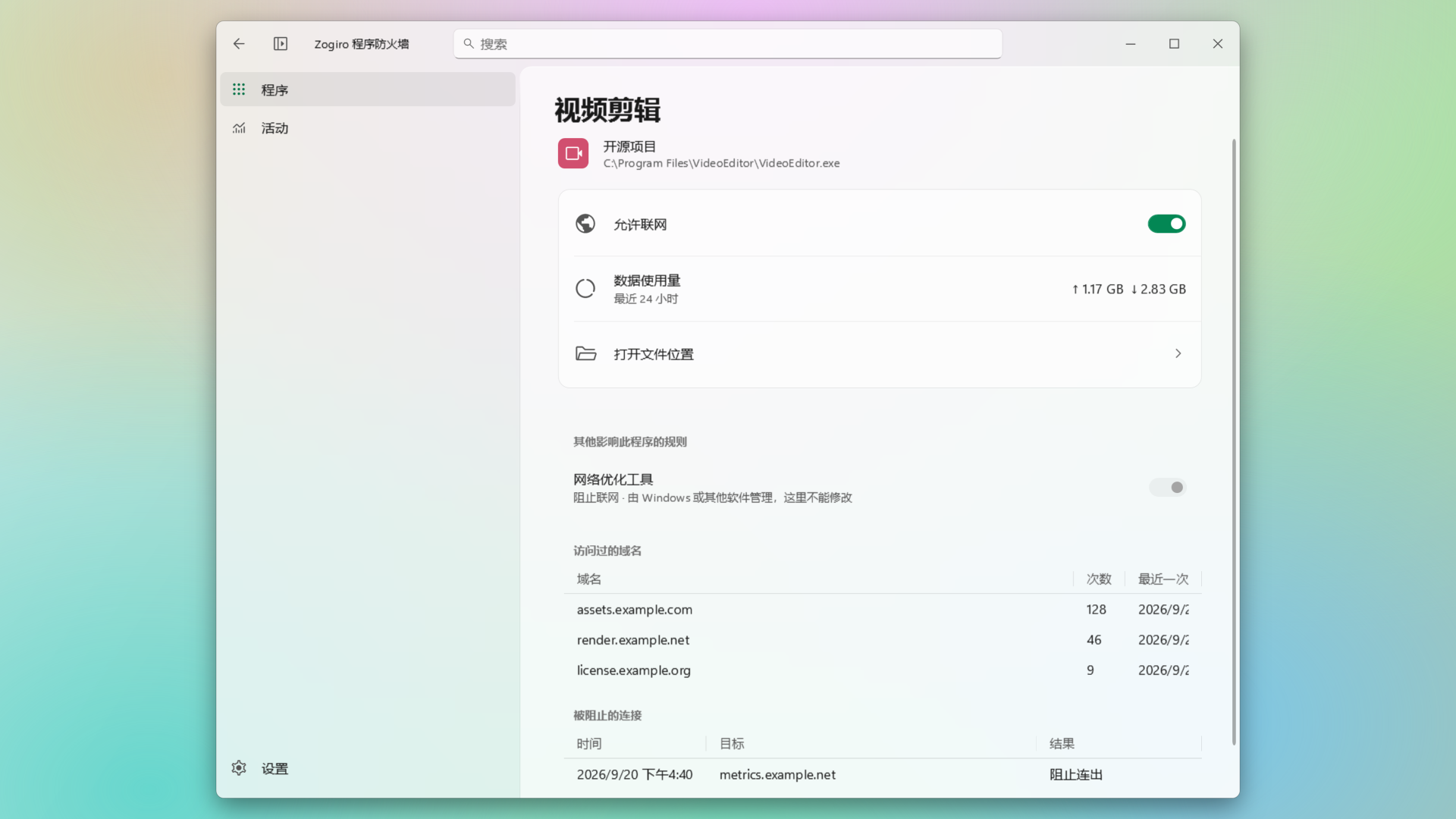Sort by the 次数 column header
This screenshot has height=819, width=1456.
coord(1099,579)
